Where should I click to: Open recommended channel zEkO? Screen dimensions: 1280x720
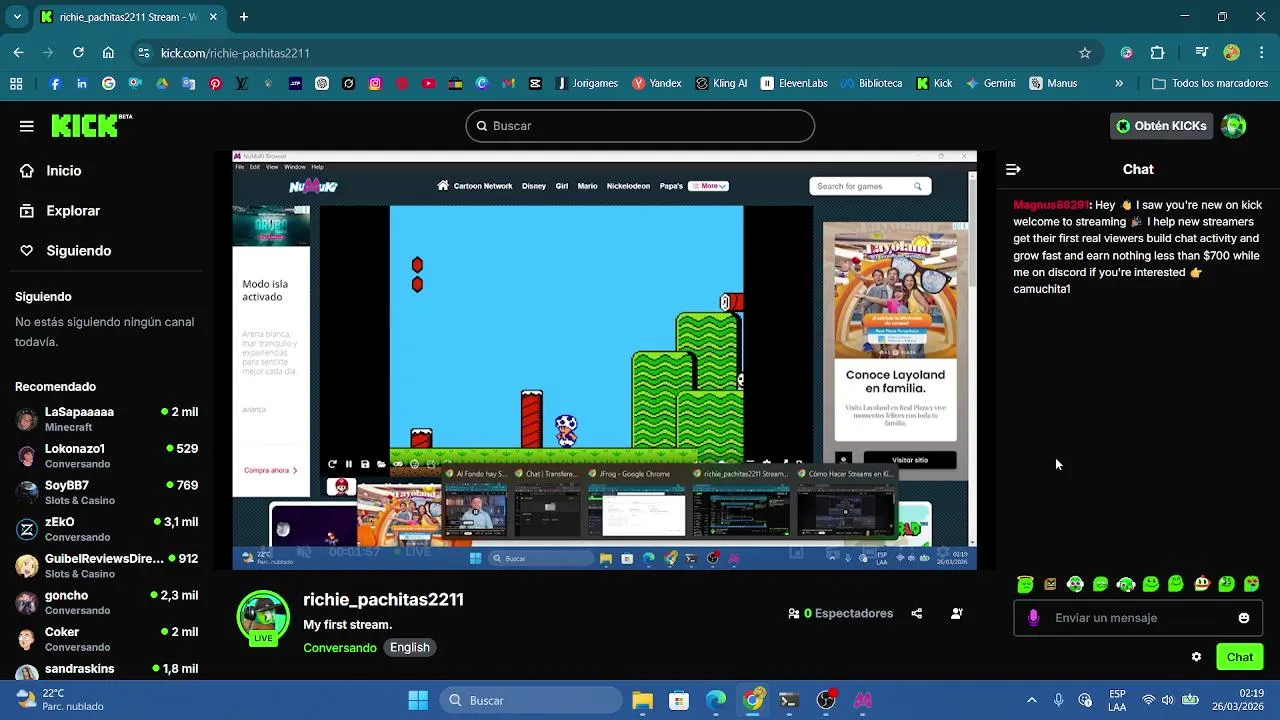click(107, 530)
